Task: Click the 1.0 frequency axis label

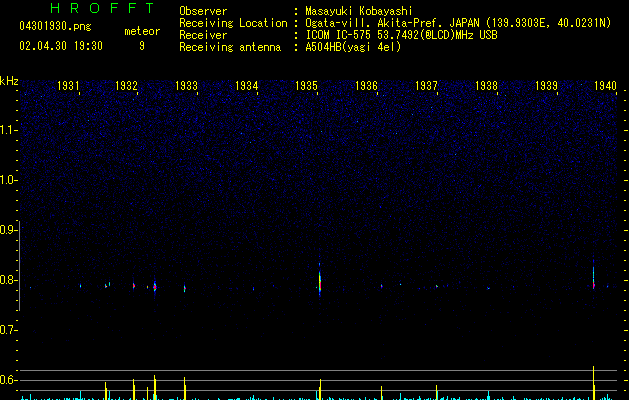Action: pos(8,180)
